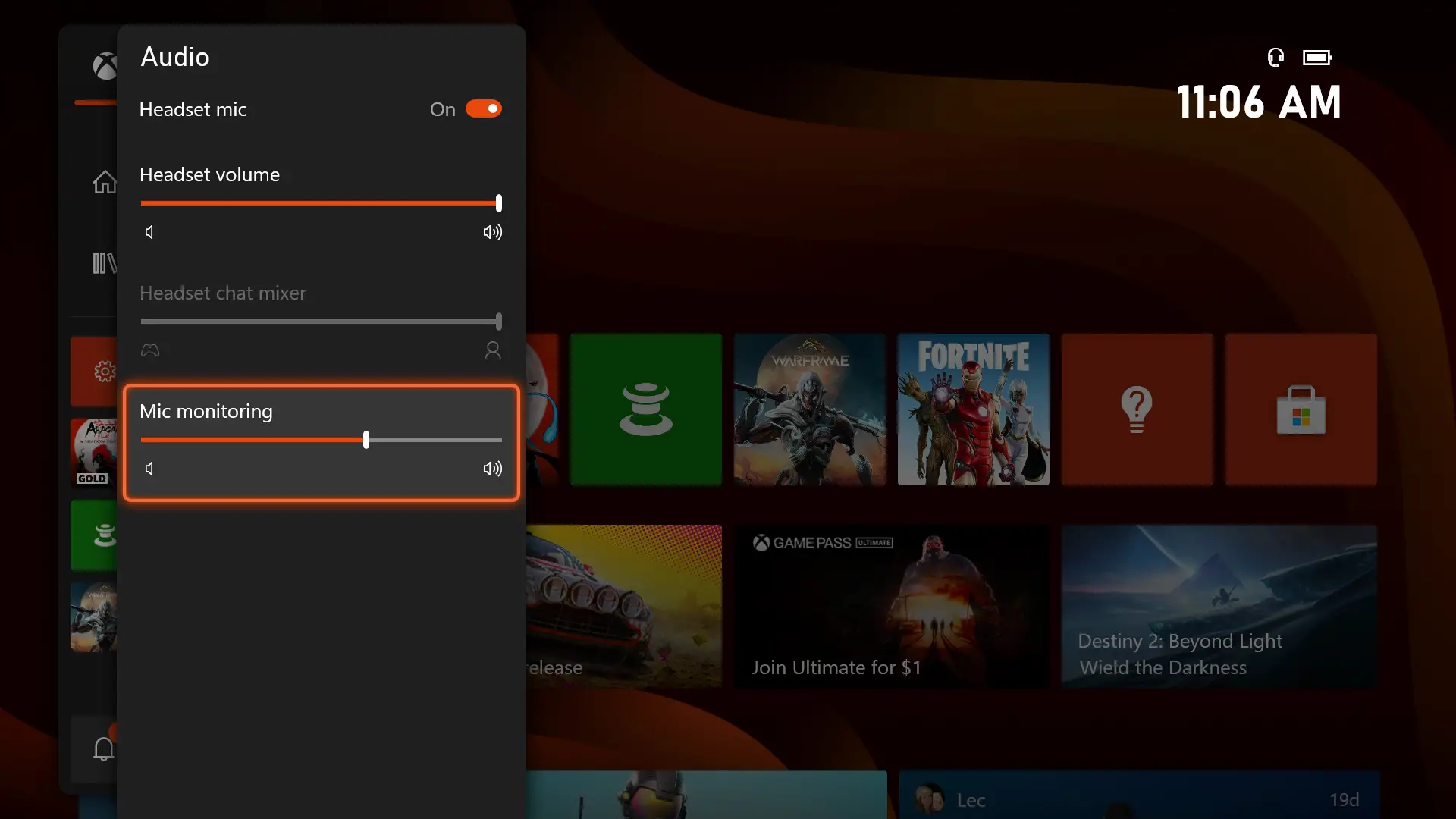Viewport: 1456px width, 819px height.
Task: Click the help question mark tile
Action: point(1137,409)
